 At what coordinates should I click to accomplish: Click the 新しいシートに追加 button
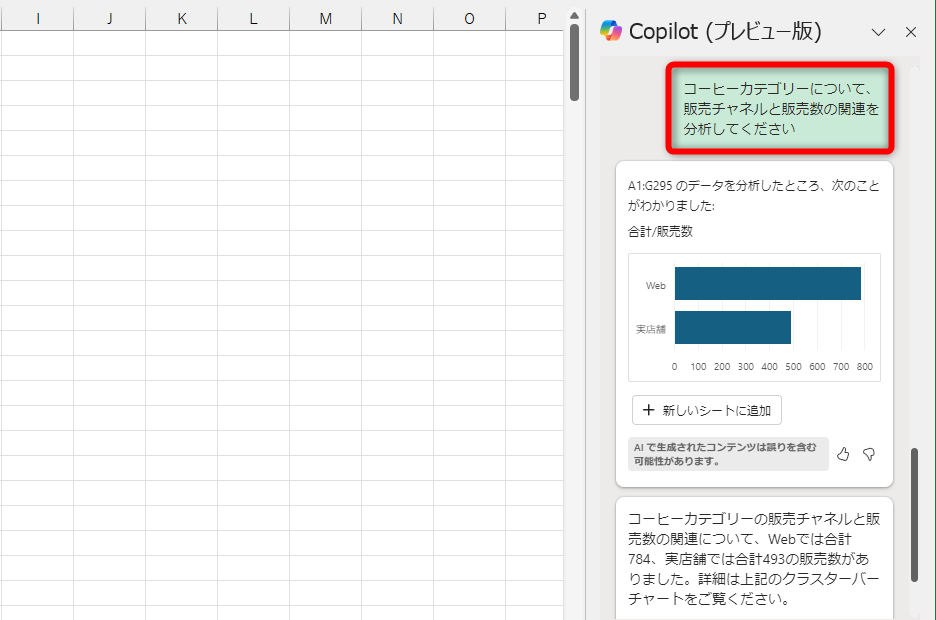click(706, 410)
